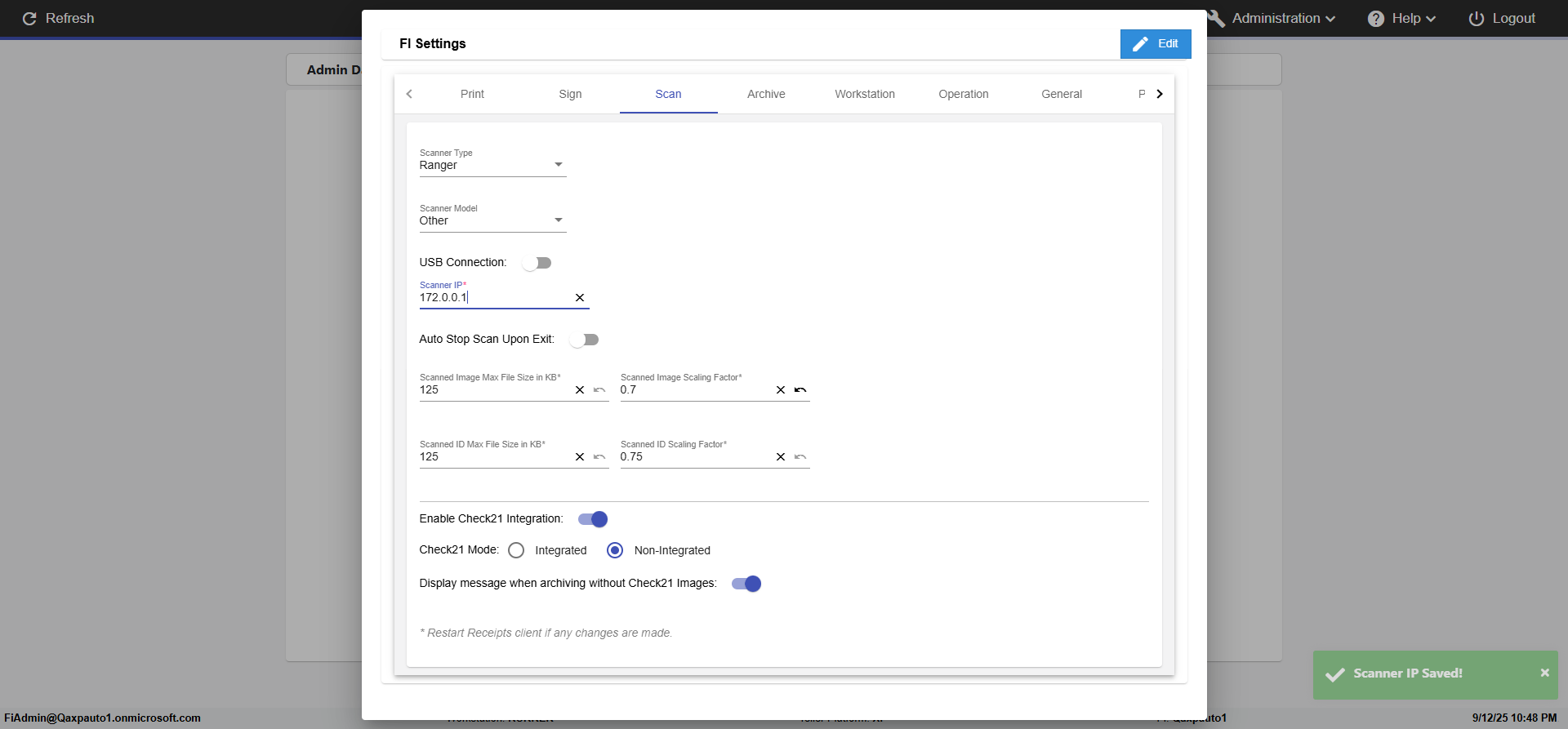Expand the Administration menu
Viewport: 1568px width, 729px height.
1275,19
